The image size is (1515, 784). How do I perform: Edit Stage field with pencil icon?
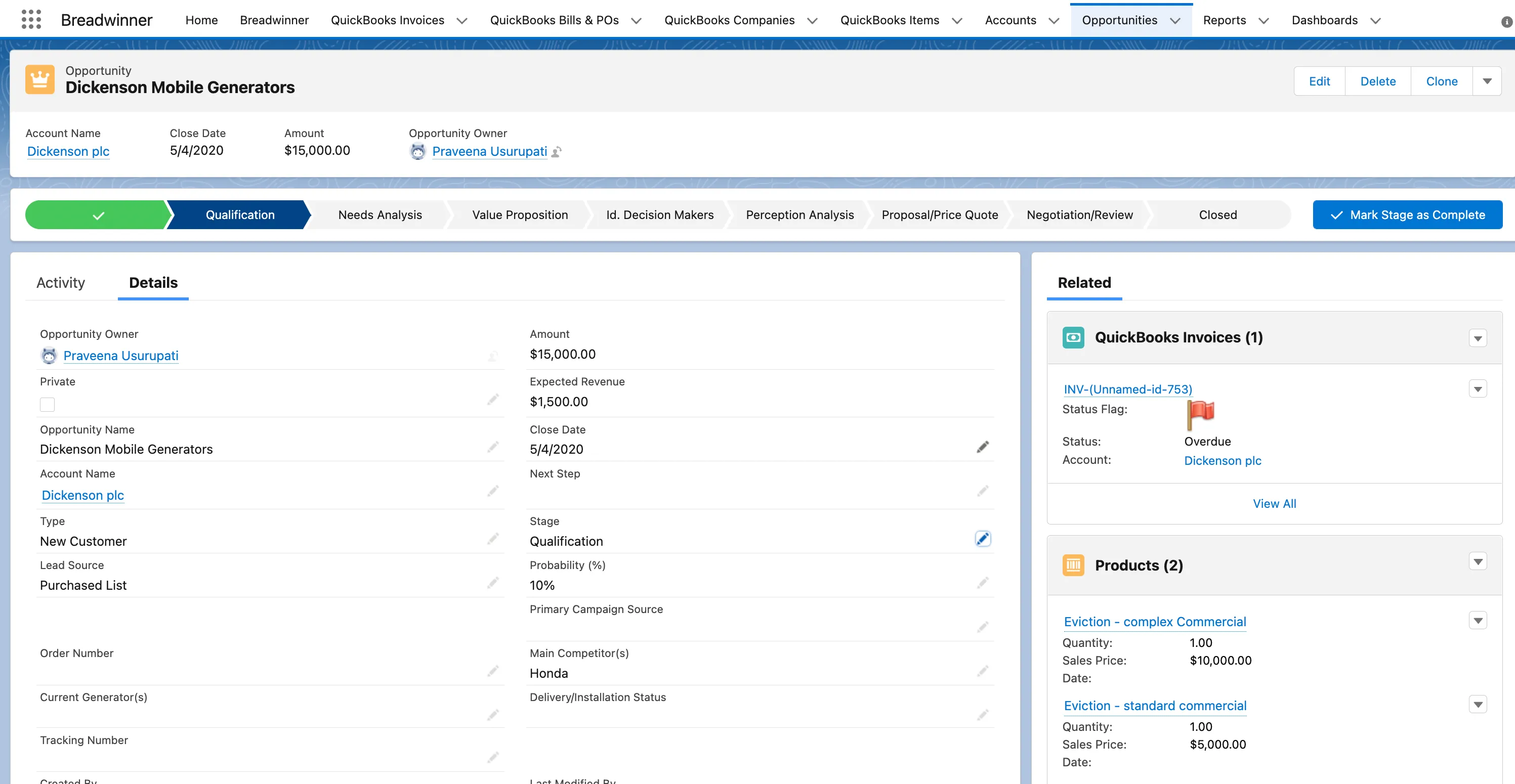click(983, 539)
